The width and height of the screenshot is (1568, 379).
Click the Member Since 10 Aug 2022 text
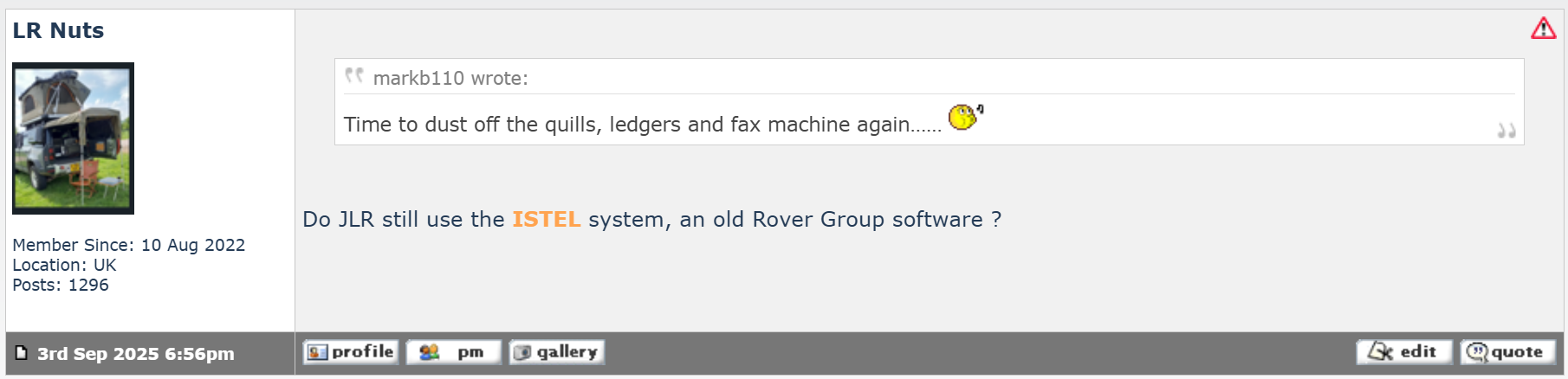(128, 245)
